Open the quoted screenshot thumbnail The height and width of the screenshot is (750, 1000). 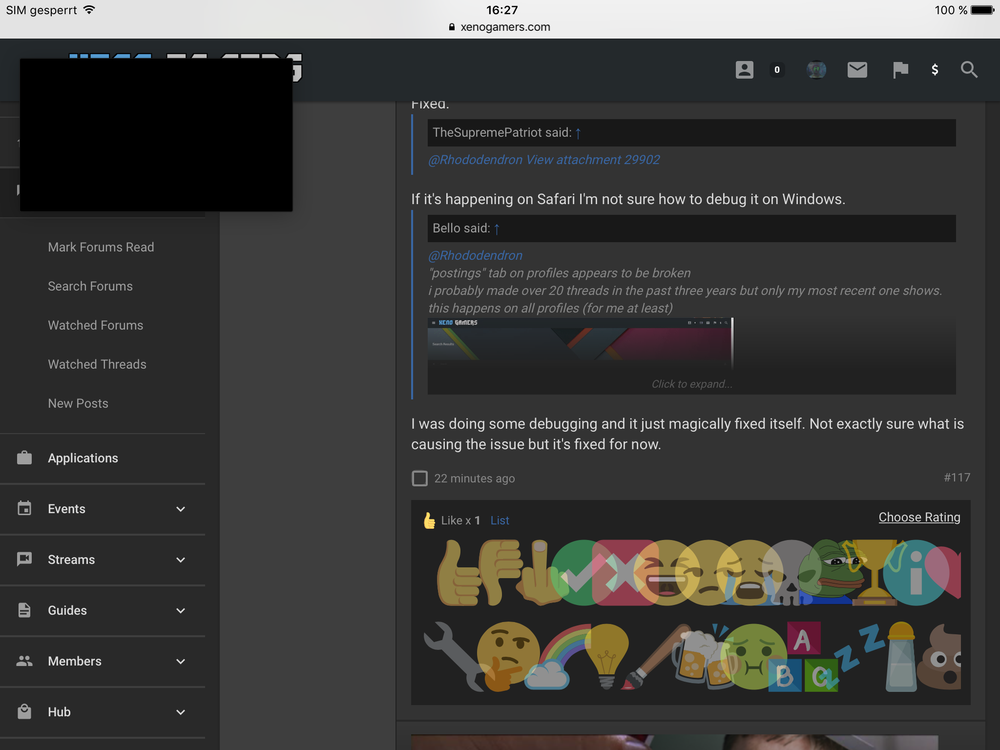point(580,344)
